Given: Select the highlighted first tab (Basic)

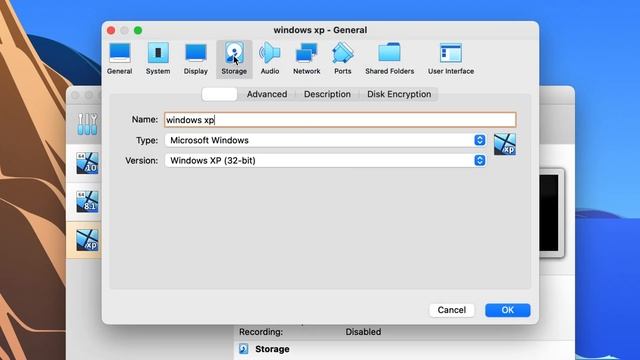Looking at the screenshot, I should 220,94.
